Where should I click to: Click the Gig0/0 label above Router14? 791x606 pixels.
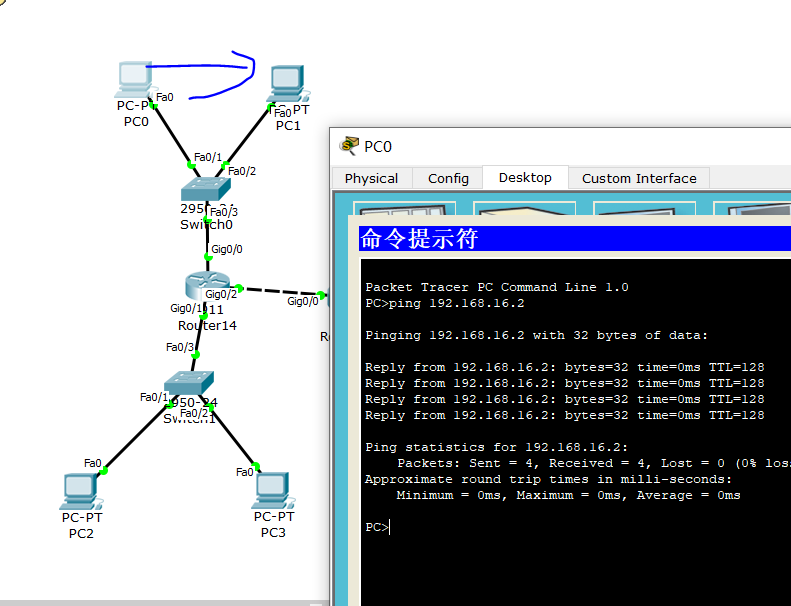tap(227, 249)
